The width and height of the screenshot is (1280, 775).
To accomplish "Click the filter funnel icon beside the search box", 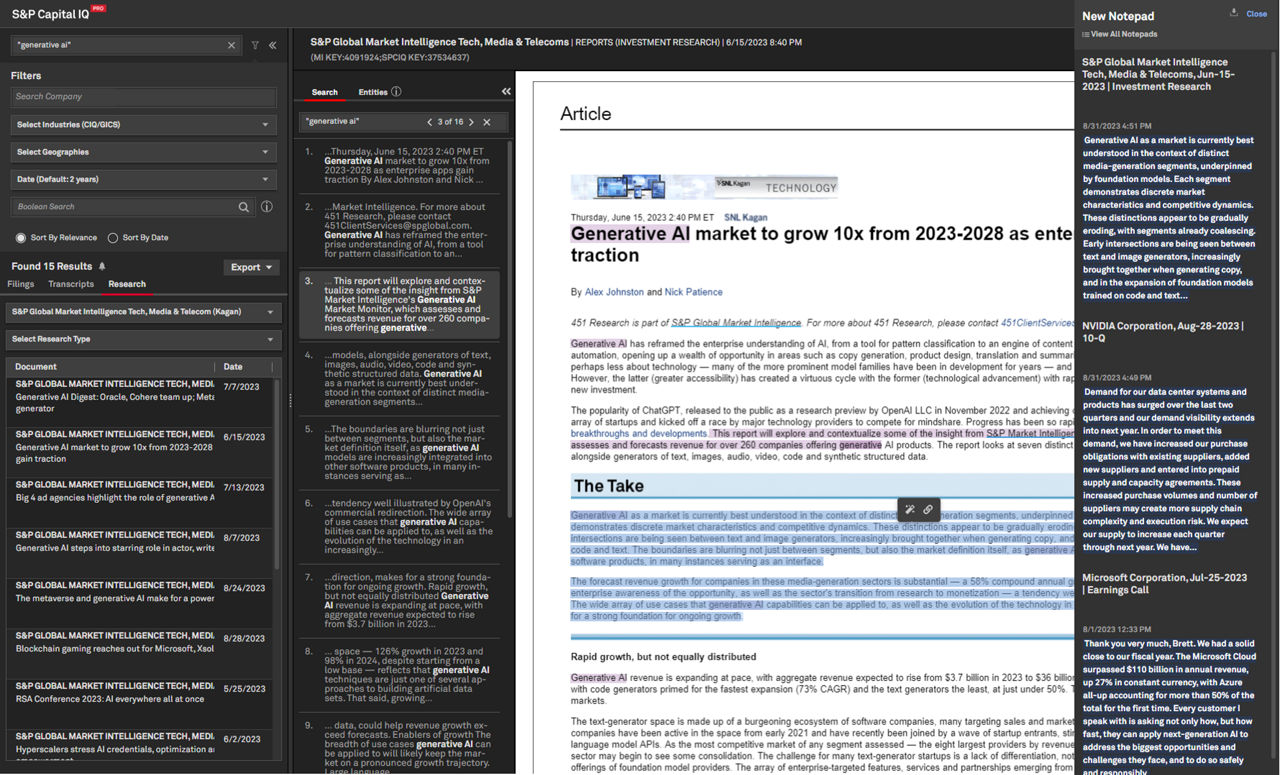I will [x=255, y=46].
